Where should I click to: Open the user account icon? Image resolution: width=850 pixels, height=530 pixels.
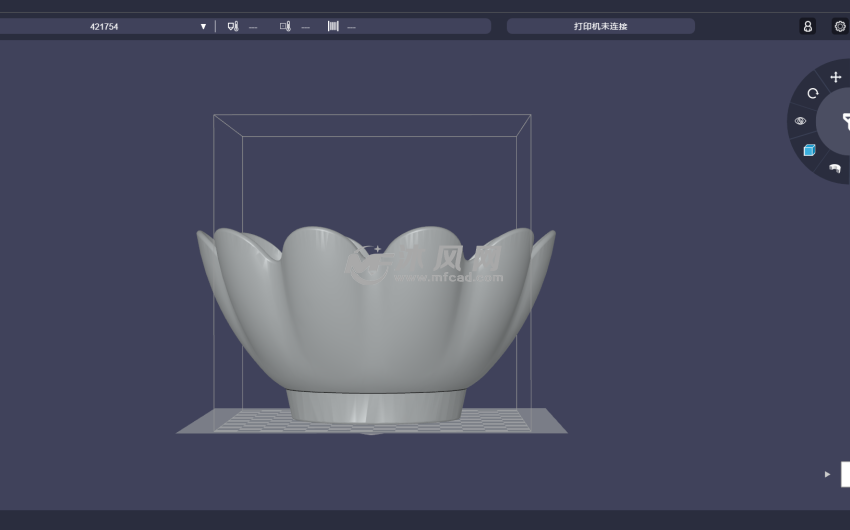click(x=807, y=26)
